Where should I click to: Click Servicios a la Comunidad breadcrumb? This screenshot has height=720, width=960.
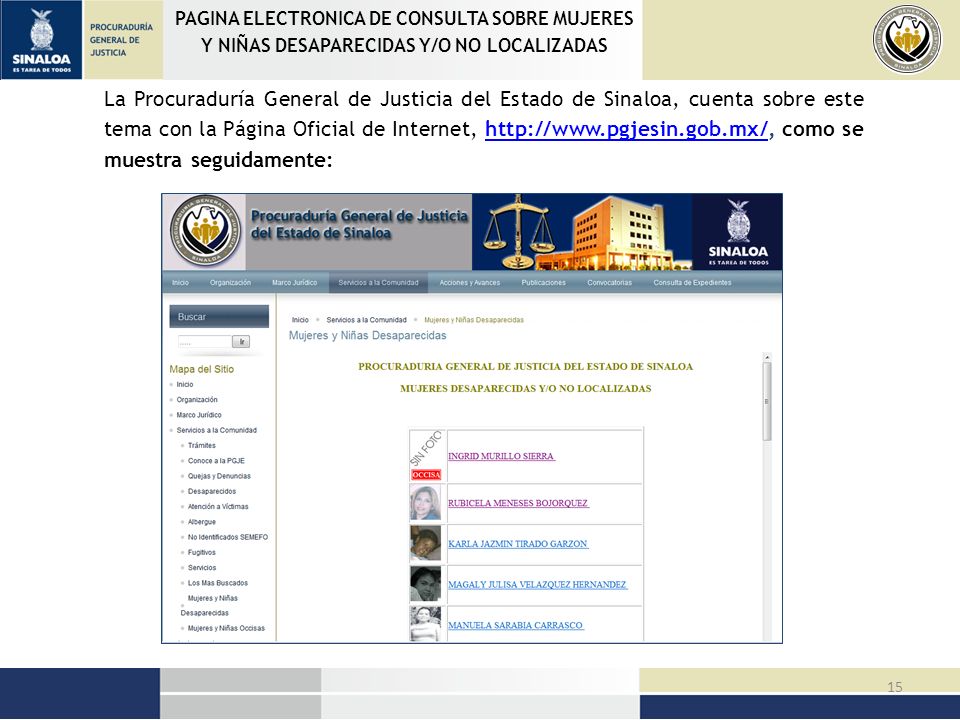pyautogui.click(x=366, y=320)
